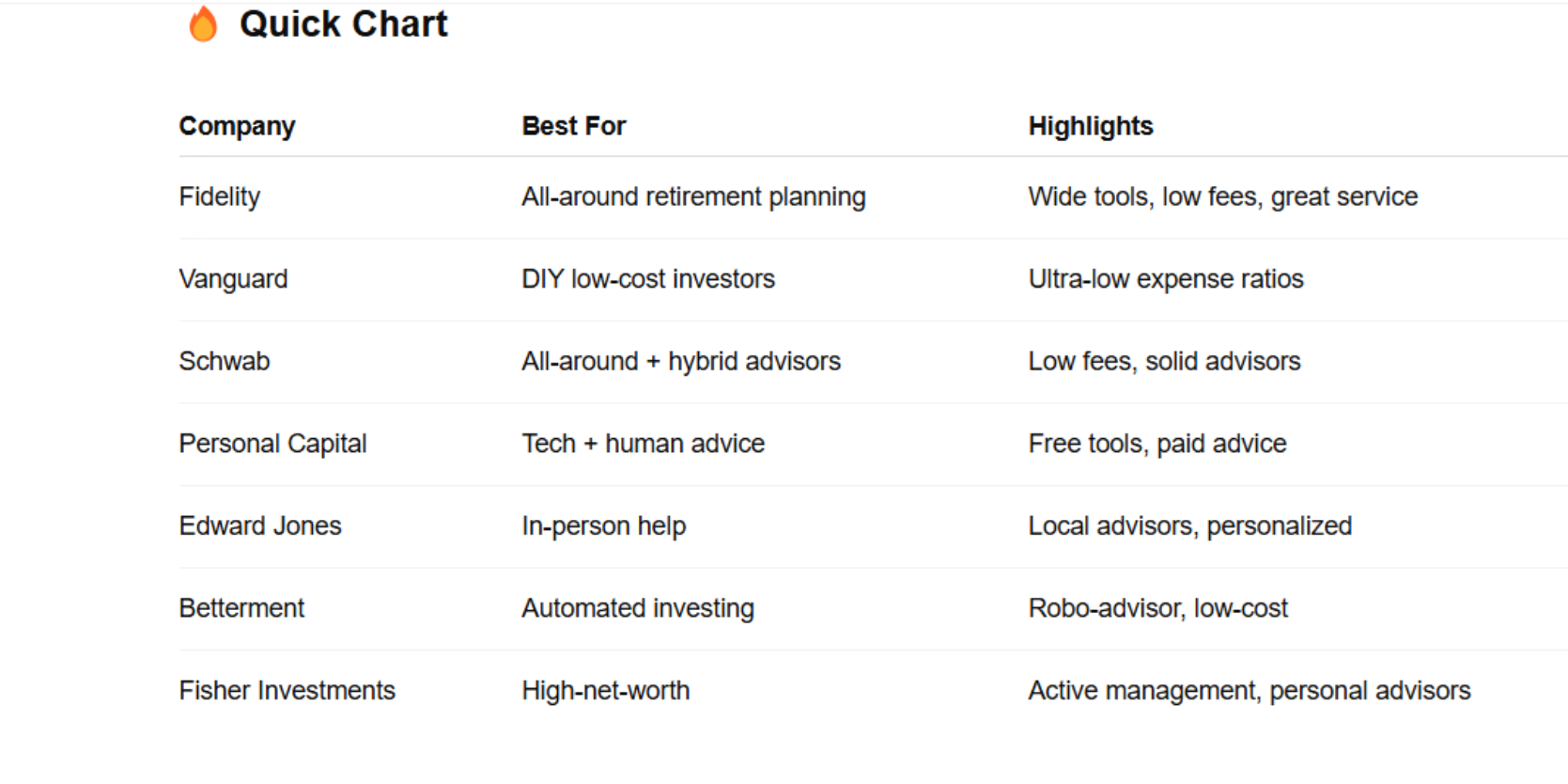Click the "High-net-worth" cell
Screen dimensions: 1568x784
(605, 691)
